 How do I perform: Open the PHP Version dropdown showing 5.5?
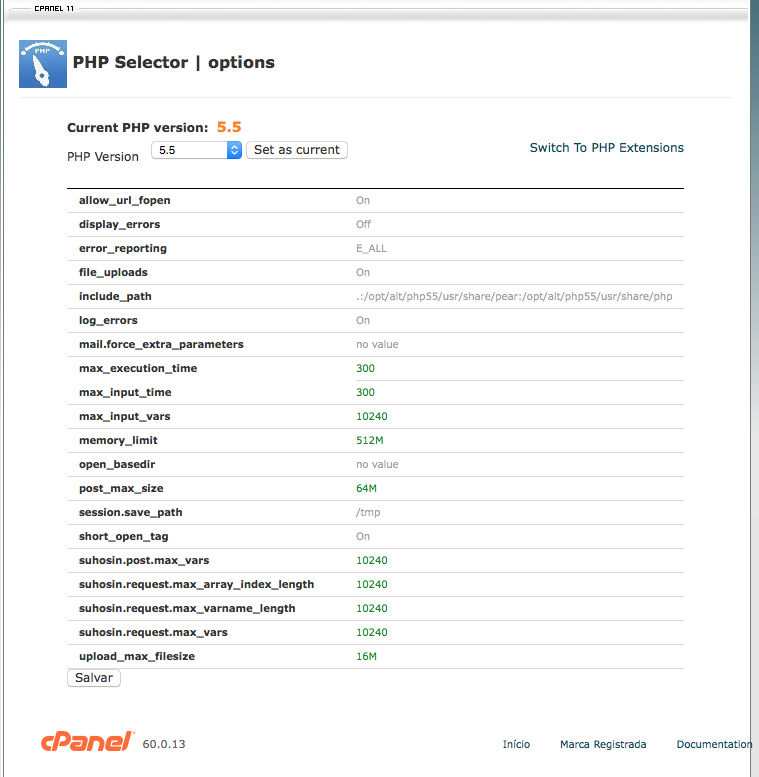(x=196, y=150)
